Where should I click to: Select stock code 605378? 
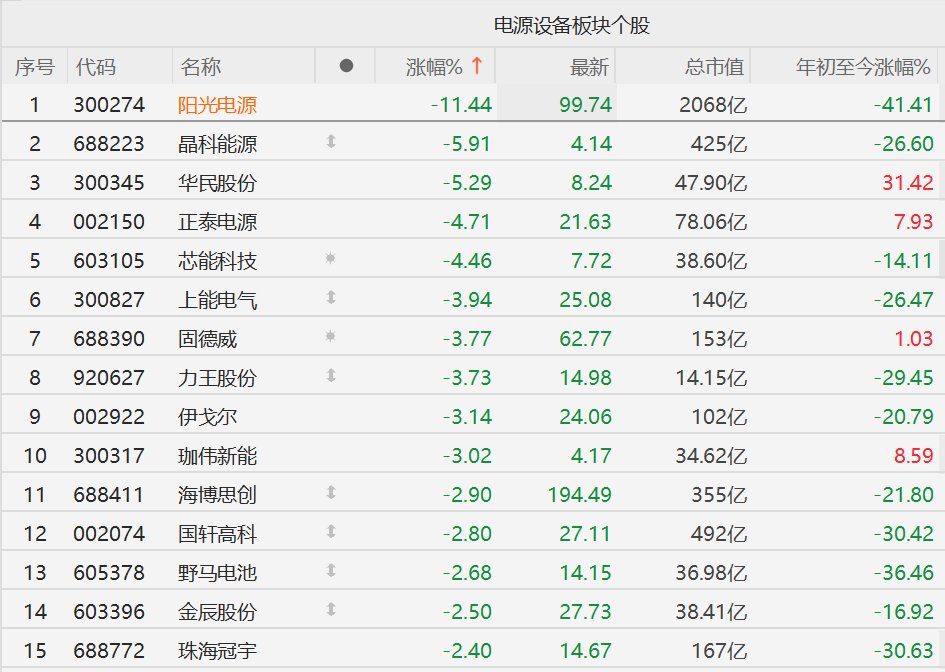109,573
